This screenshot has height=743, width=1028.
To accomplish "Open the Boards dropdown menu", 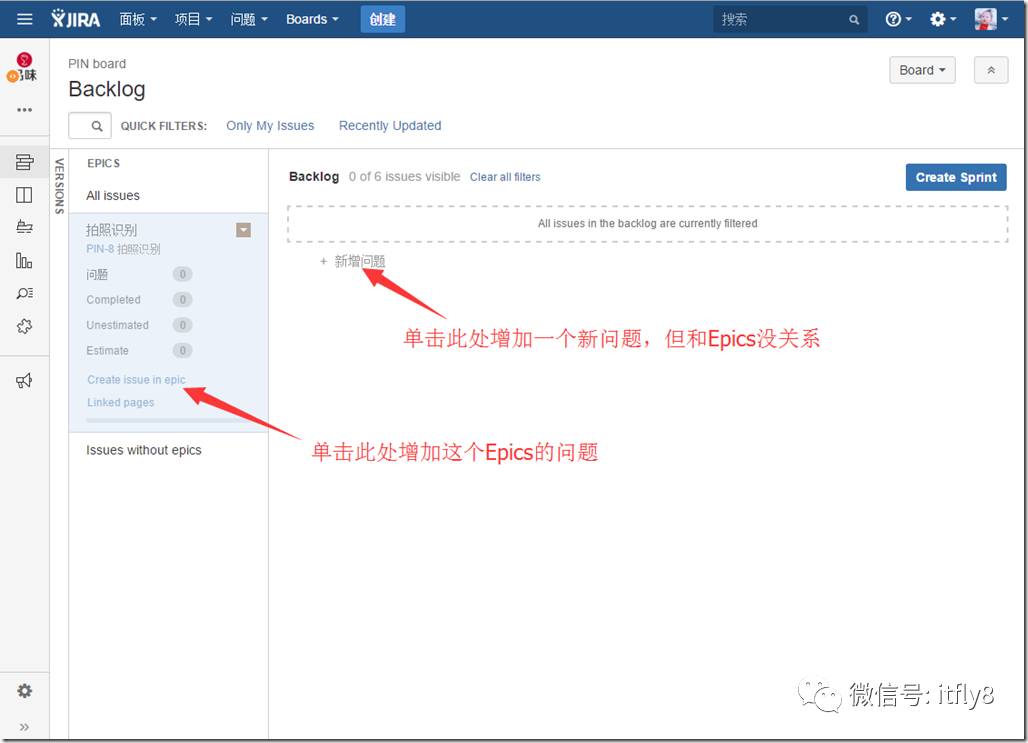I will 312,19.
